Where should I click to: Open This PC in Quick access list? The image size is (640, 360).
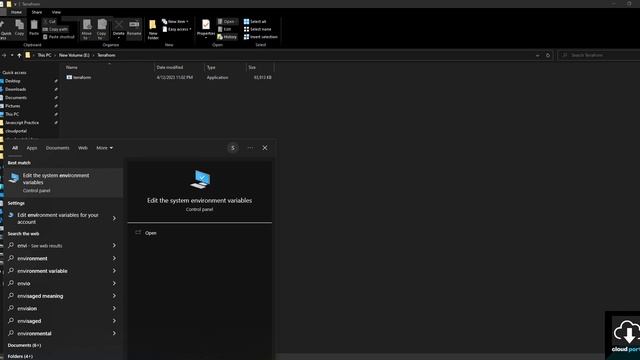coord(12,114)
